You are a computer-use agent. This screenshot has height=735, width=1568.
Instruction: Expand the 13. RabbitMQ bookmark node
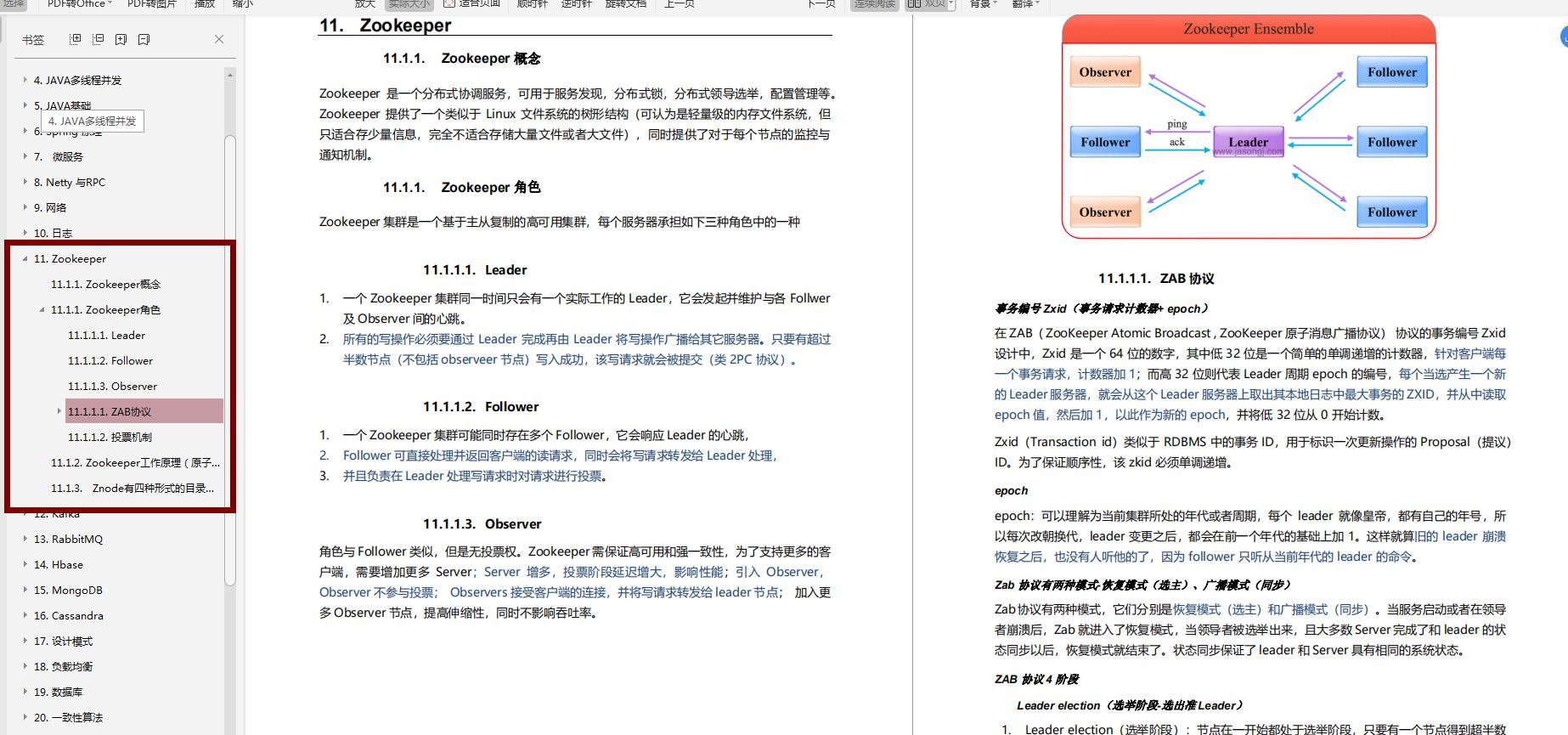pyautogui.click(x=25, y=539)
